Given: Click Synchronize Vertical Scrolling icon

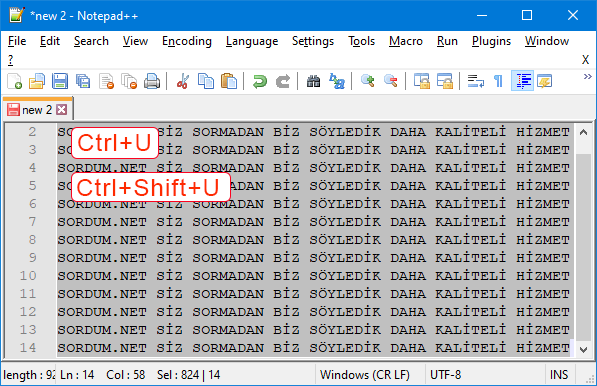Looking at the screenshot, I should 422,81.
